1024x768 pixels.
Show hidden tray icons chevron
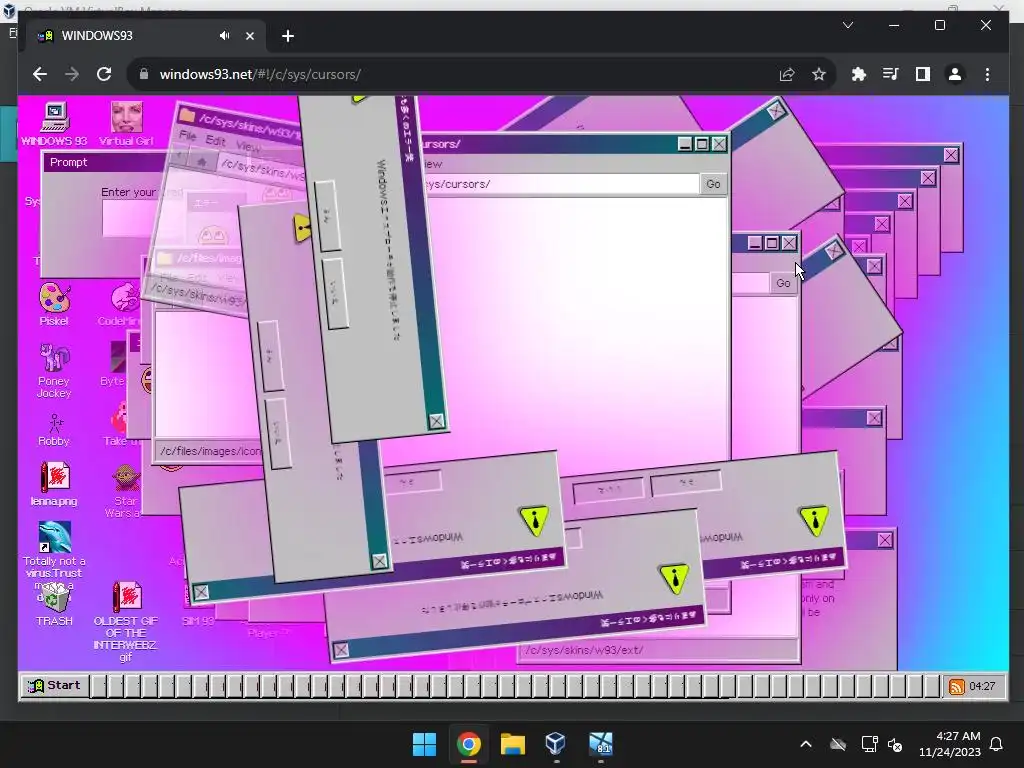pos(806,744)
